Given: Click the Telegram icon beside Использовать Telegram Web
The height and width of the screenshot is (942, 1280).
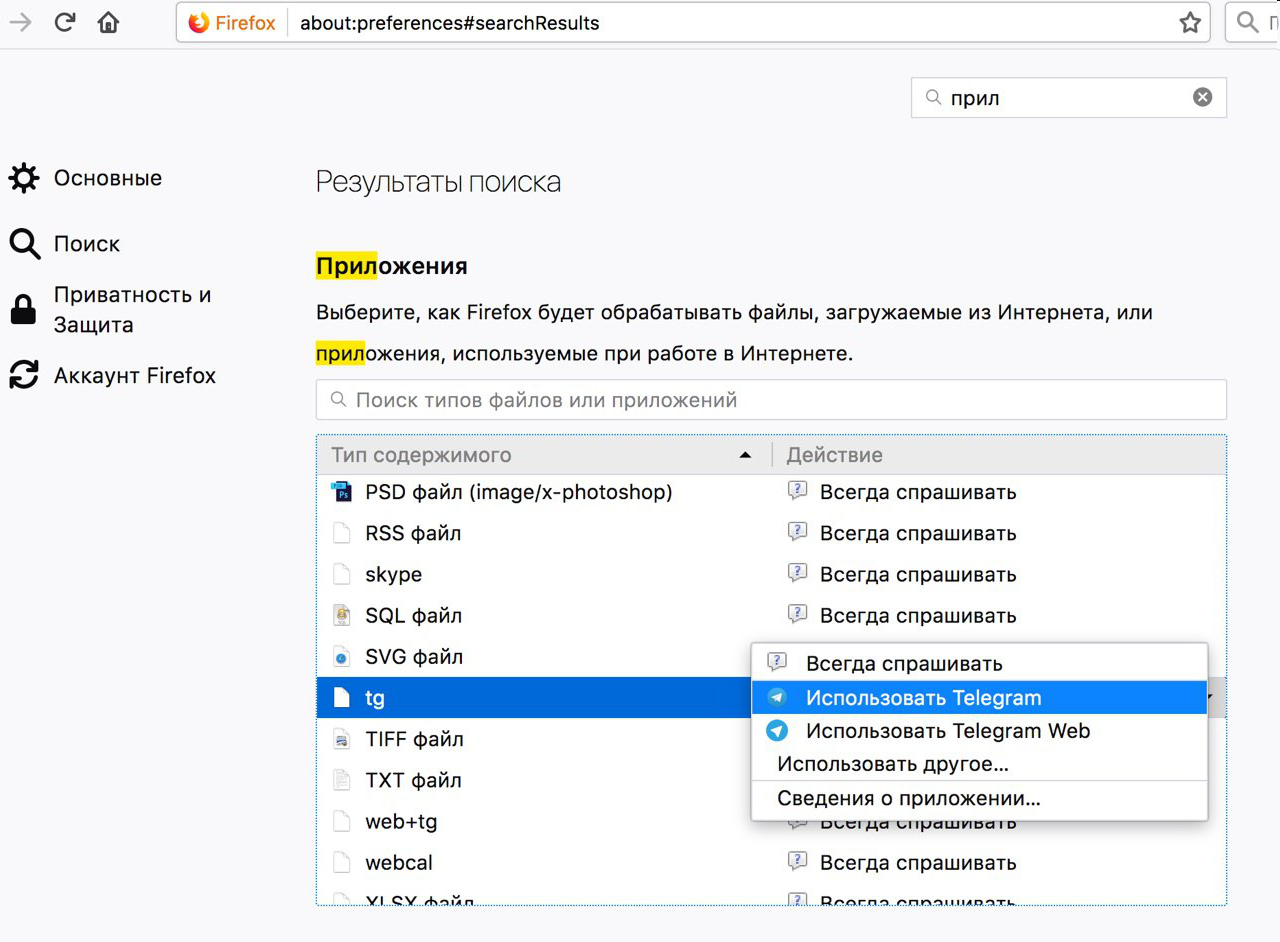Looking at the screenshot, I should coord(777,731).
